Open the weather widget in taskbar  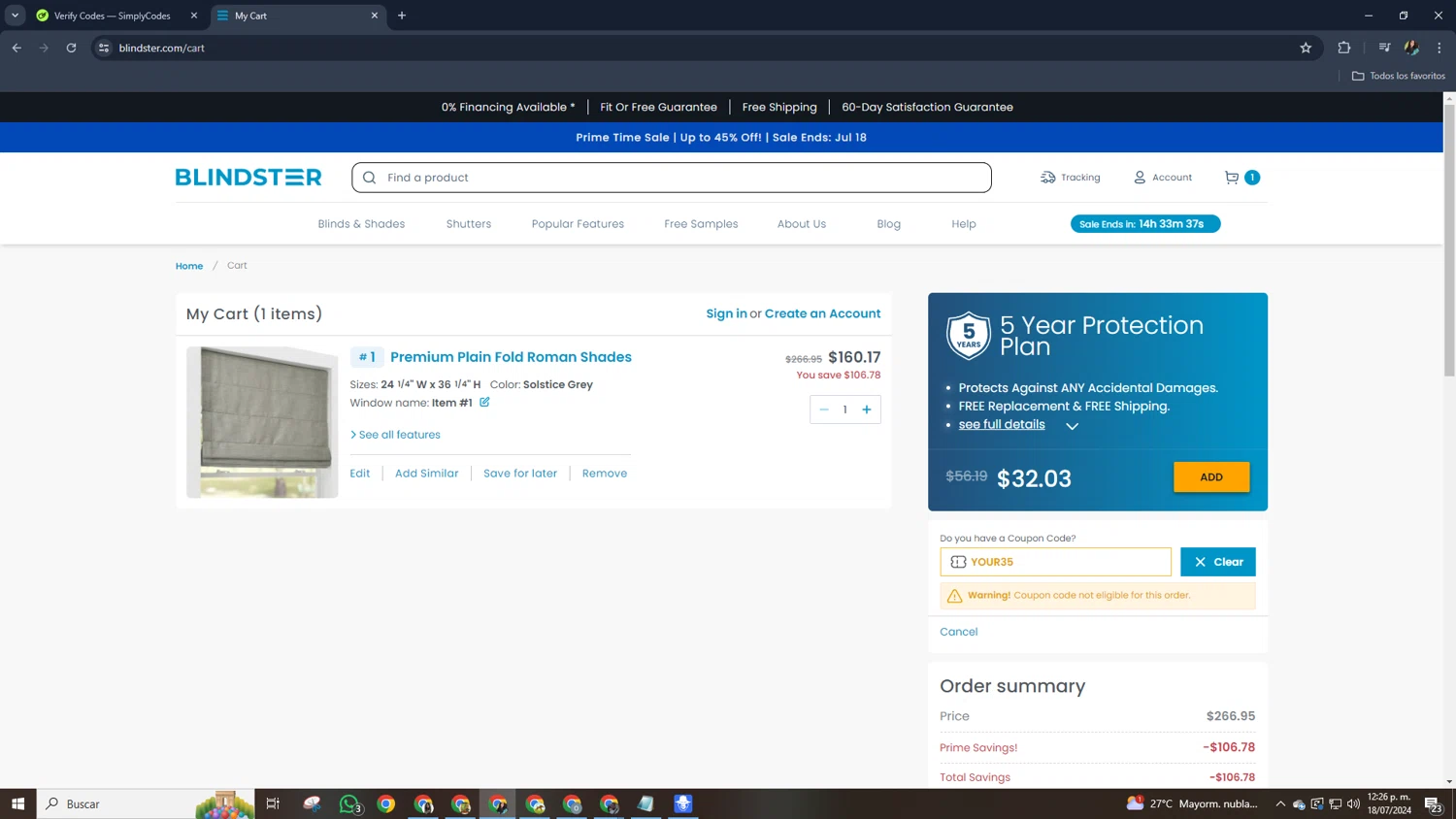coord(1192,803)
